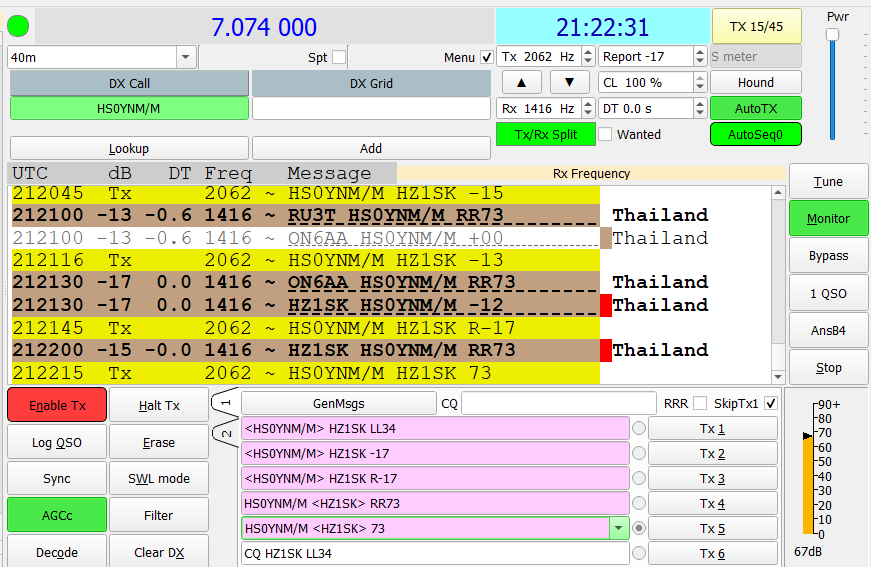The image size is (871, 567).
Task: Adjust the DT 0.0 s spinner
Action: 700,108
